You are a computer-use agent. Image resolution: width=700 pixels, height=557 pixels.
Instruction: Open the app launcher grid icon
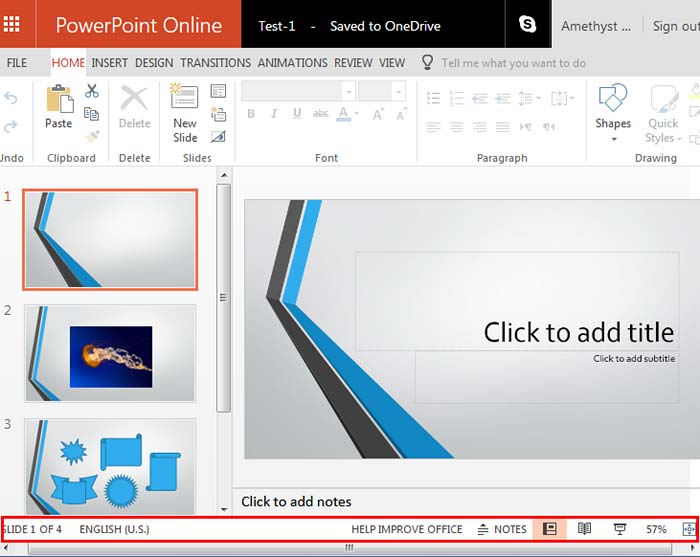(12, 24)
